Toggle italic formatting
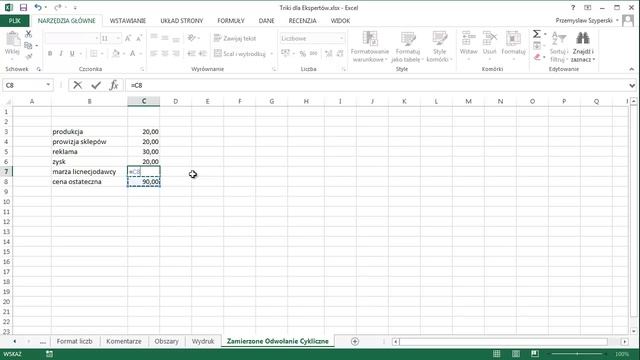640x360 pixels. pos(61,53)
